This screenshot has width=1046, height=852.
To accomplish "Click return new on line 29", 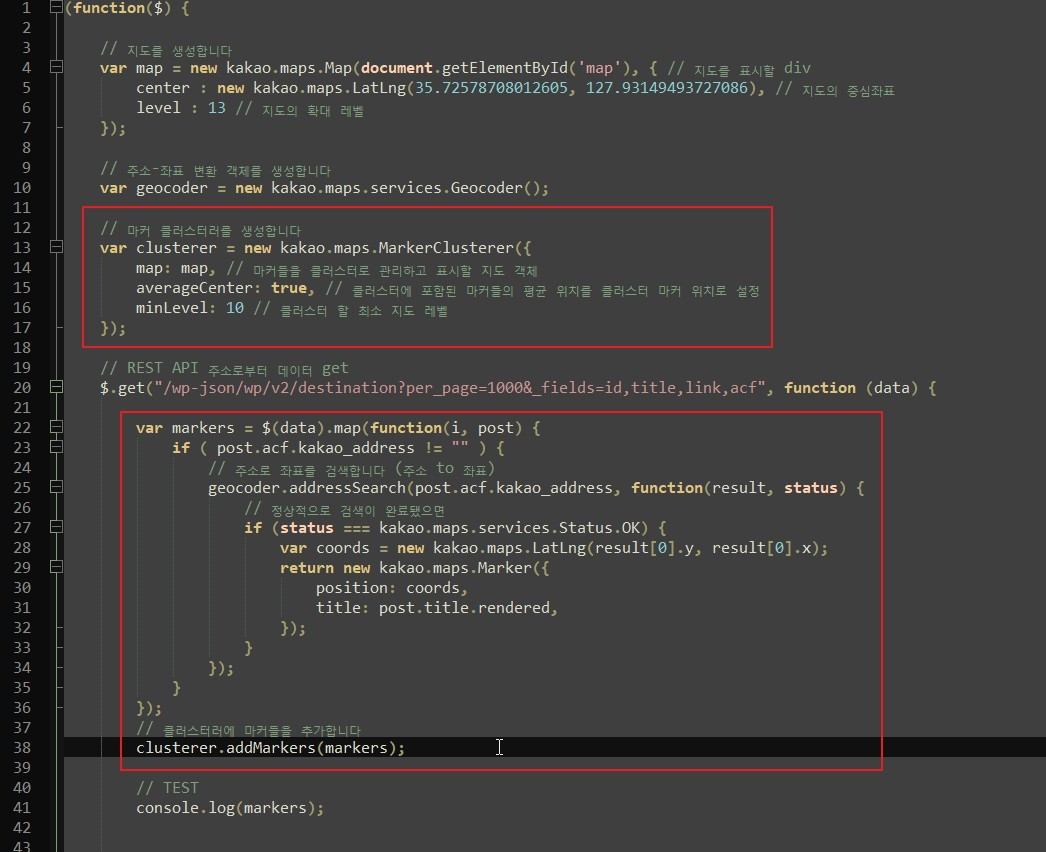I will [325, 568].
